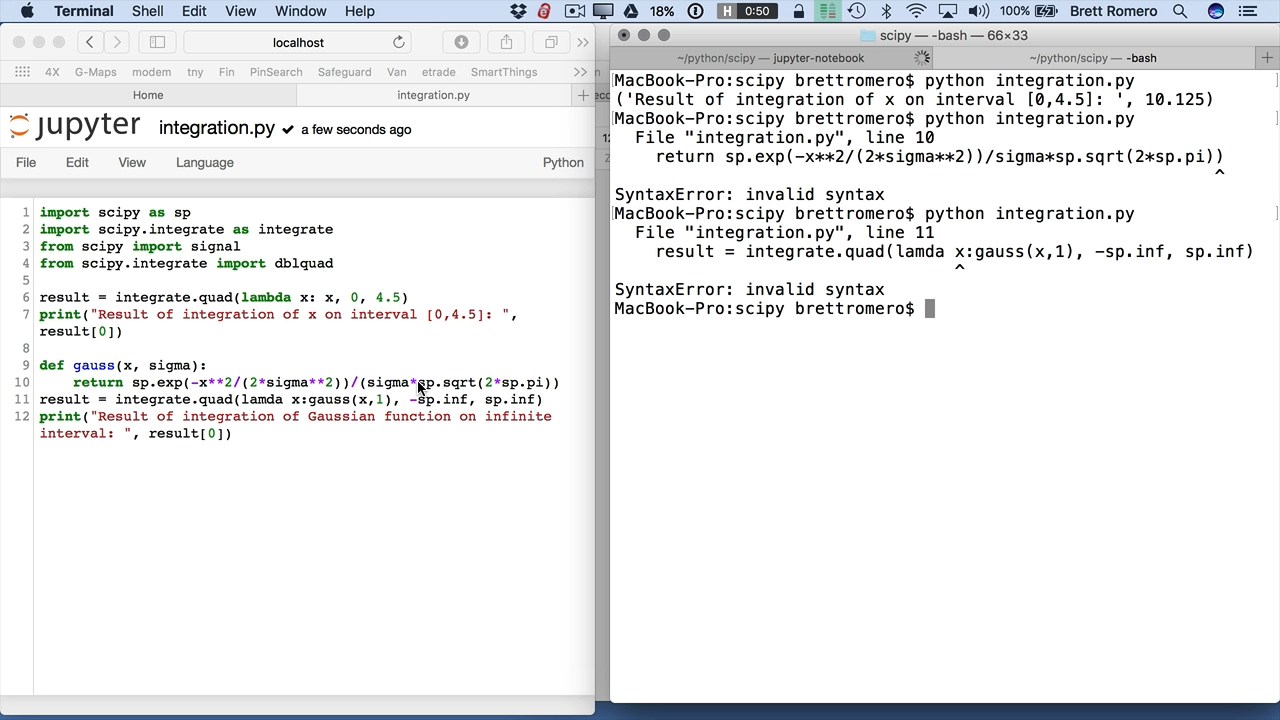This screenshot has height=720, width=1280.
Task: Go back in Safari
Action: tap(89, 42)
